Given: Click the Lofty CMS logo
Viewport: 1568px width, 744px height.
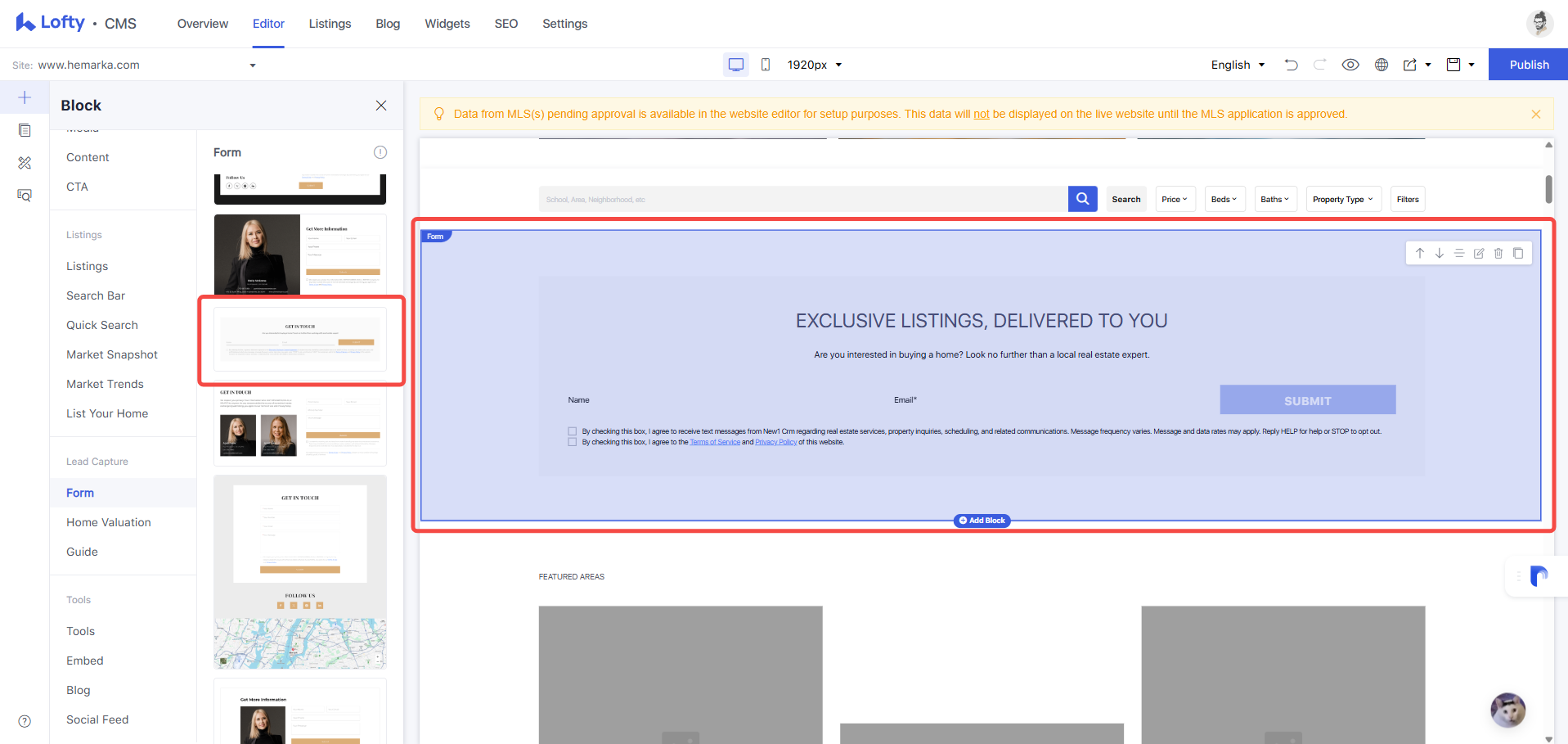Looking at the screenshot, I should [x=76, y=23].
